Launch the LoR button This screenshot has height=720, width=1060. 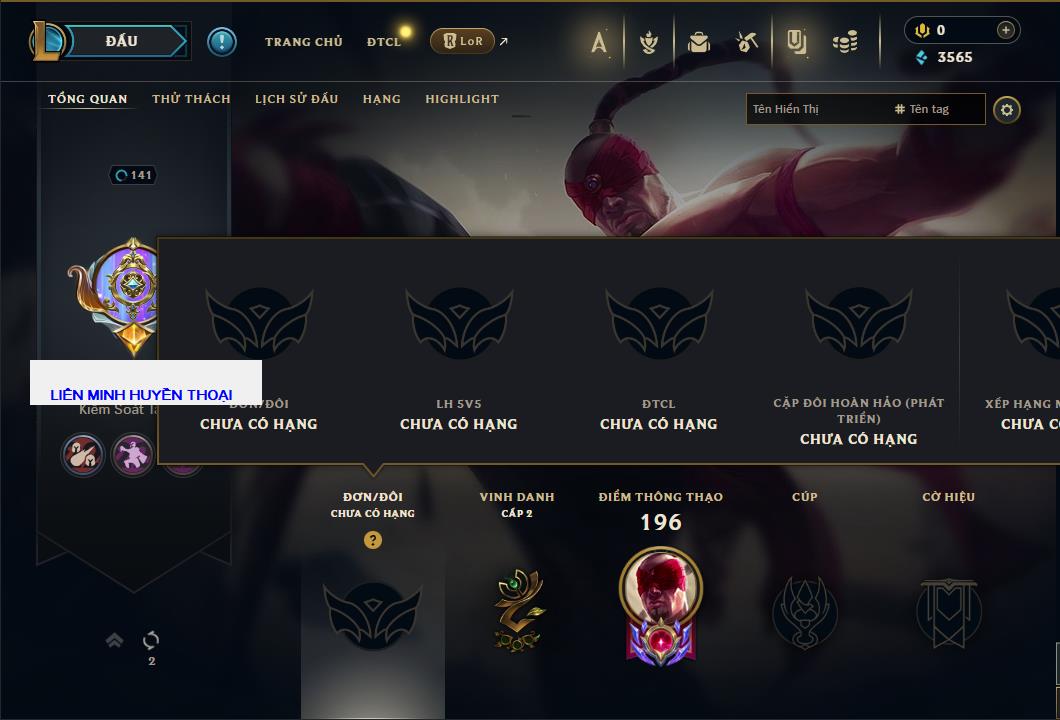462,41
